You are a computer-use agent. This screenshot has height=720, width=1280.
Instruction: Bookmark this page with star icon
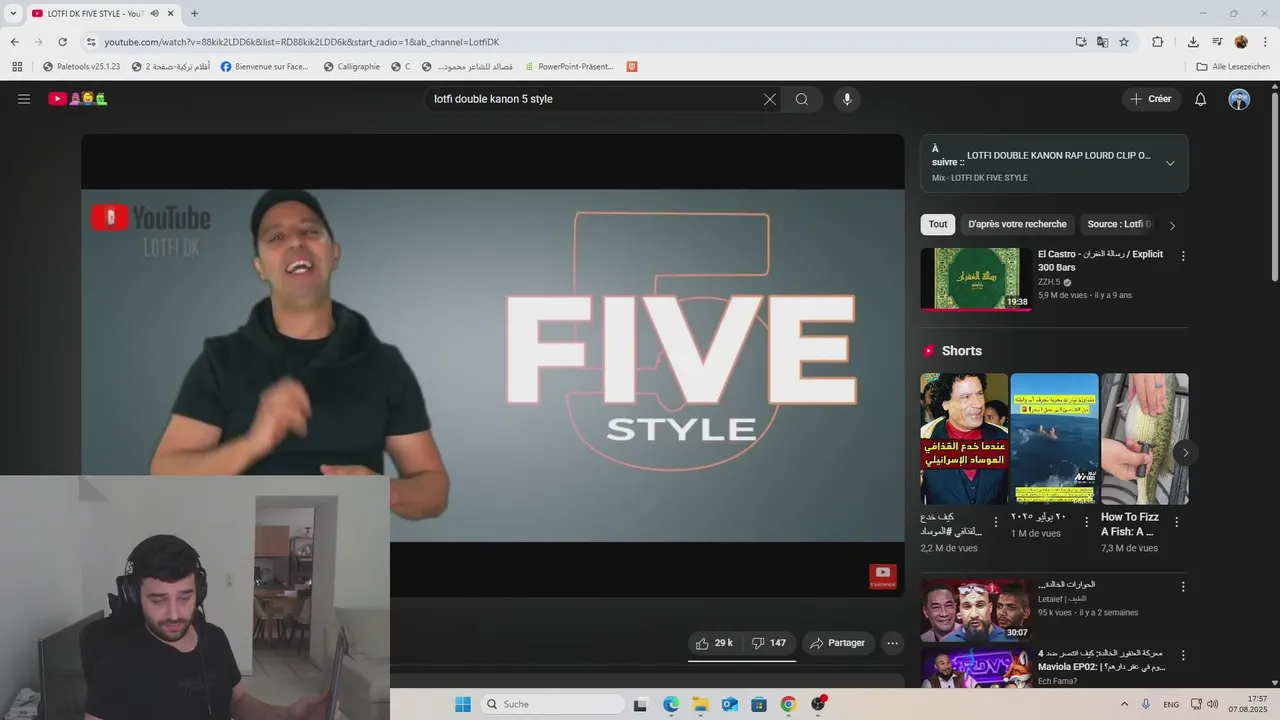1124,42
